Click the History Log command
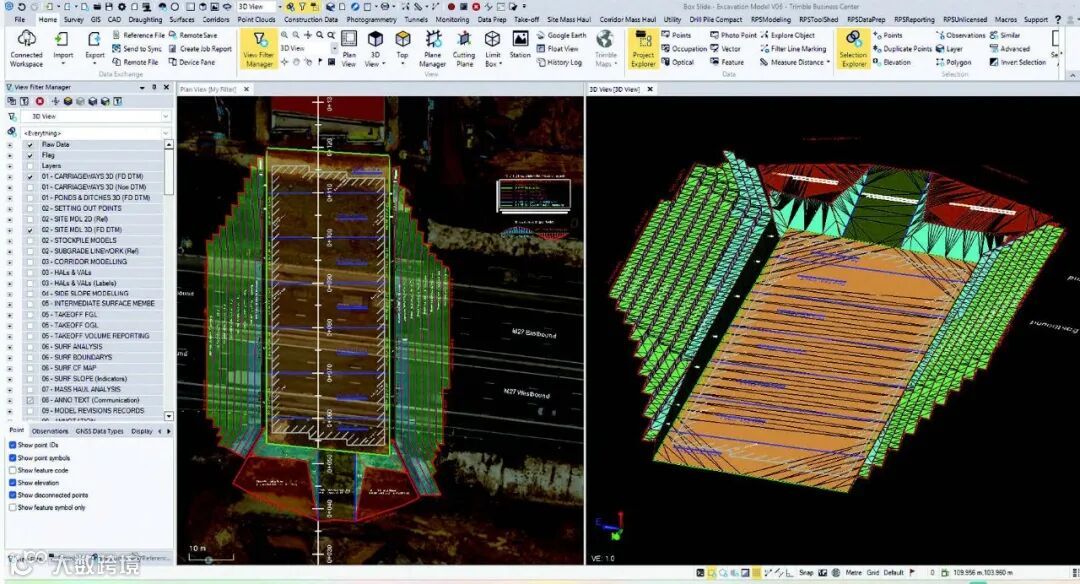Viewport: 1080px width, 584px height. tap(559, 62)
